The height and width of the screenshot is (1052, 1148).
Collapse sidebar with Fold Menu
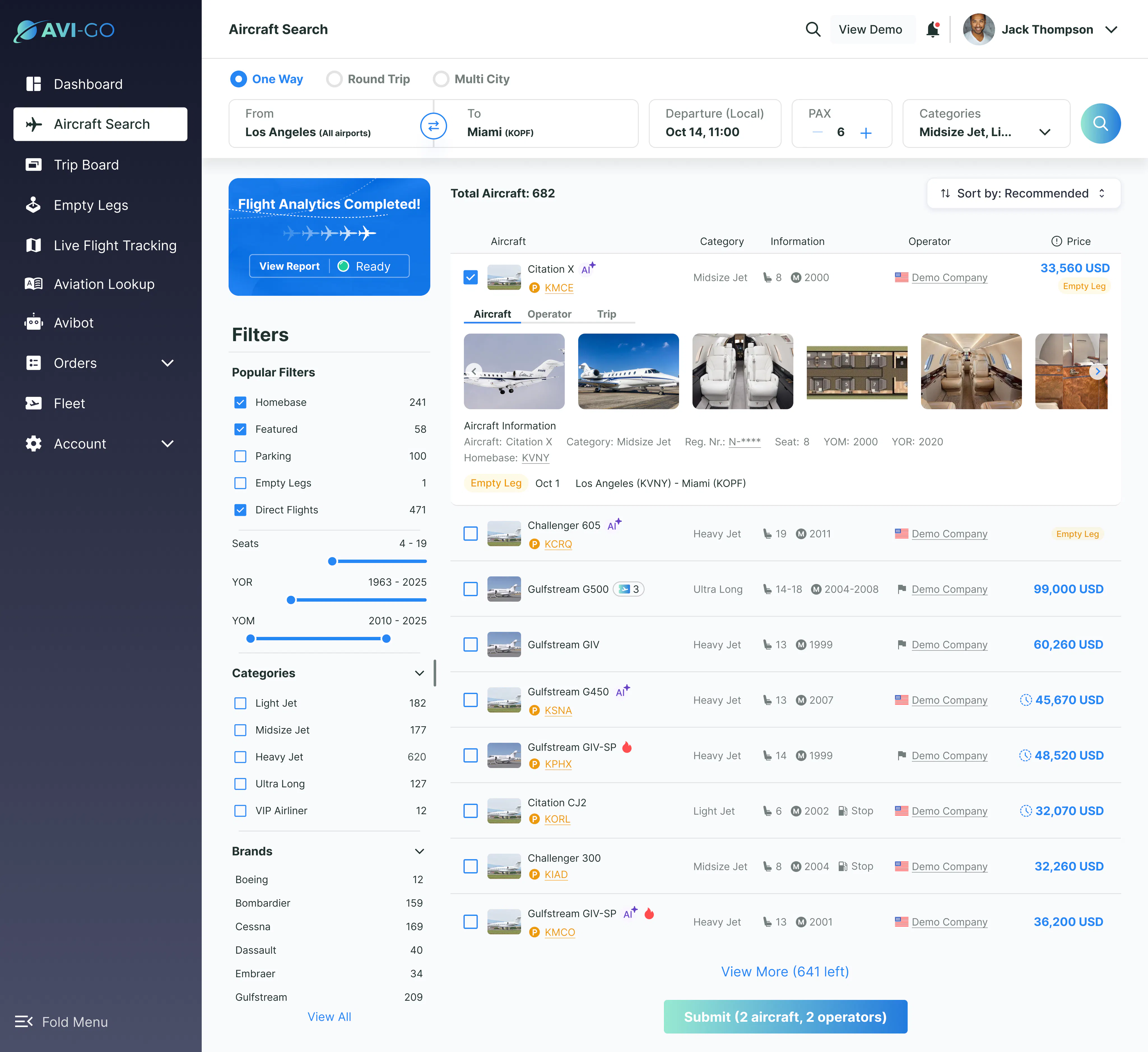[61, 1022]
